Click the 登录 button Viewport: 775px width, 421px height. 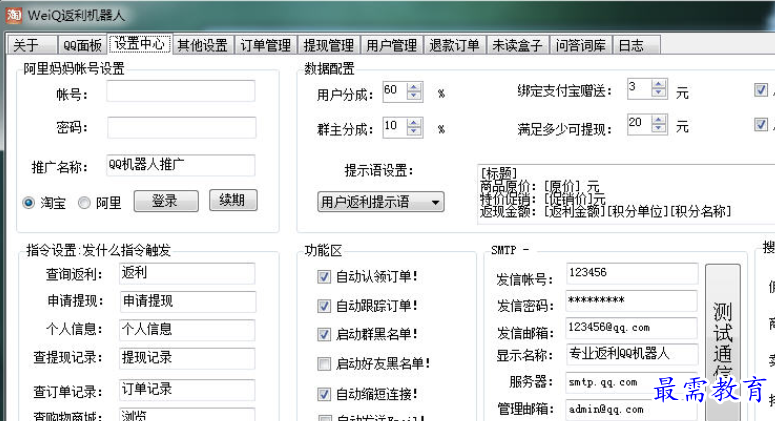click(x=166, y=201)
